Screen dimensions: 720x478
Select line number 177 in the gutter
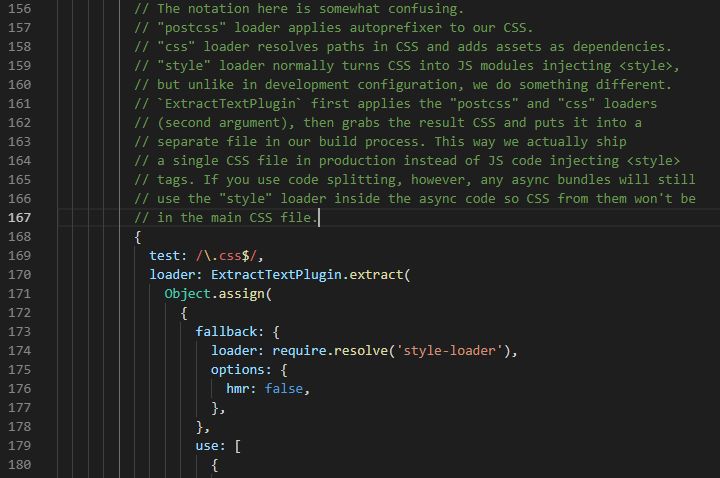[x=19, y=408]
